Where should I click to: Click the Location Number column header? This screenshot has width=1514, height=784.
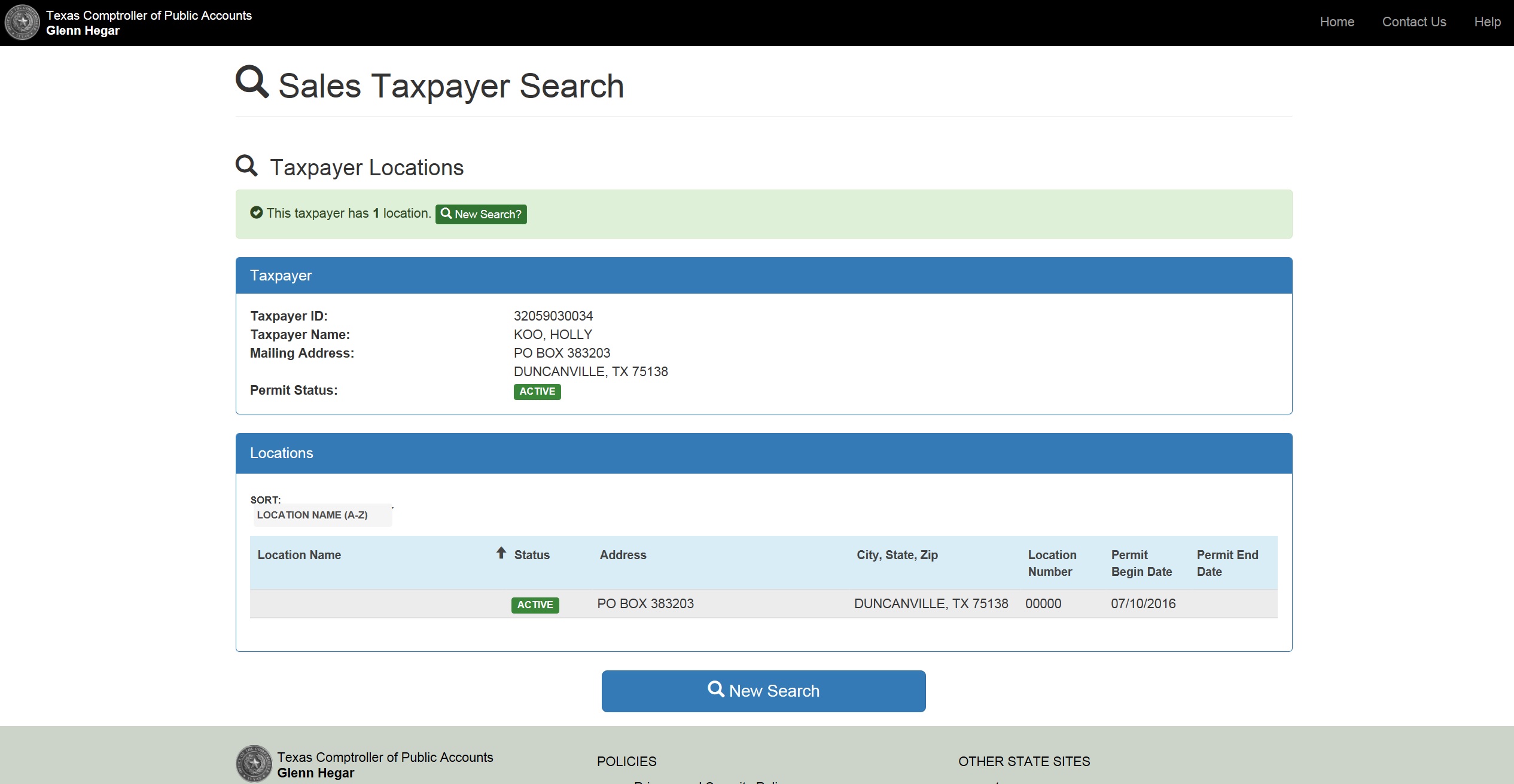point(1052,563)
